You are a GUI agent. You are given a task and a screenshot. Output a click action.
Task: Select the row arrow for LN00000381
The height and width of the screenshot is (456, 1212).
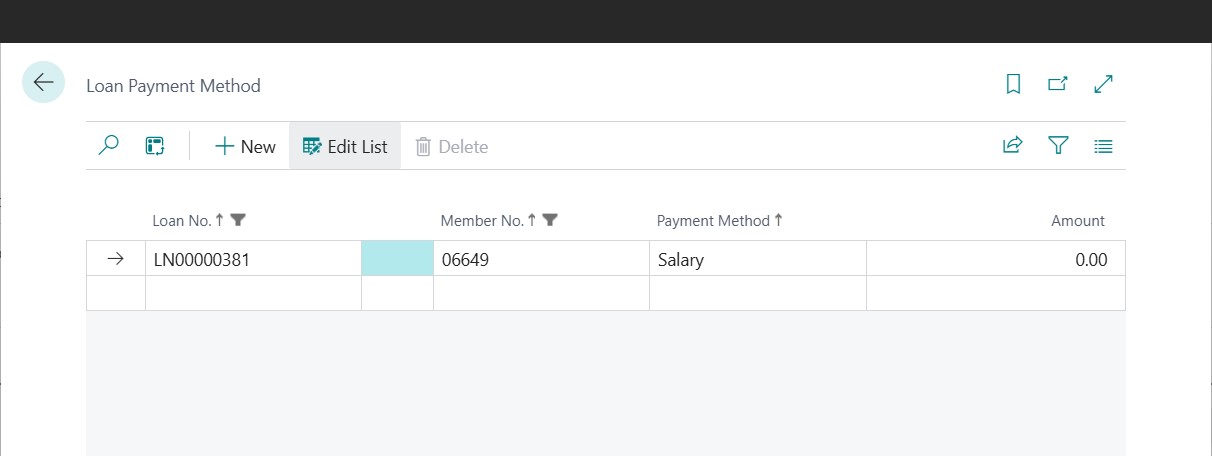click(x=116, y=259)
